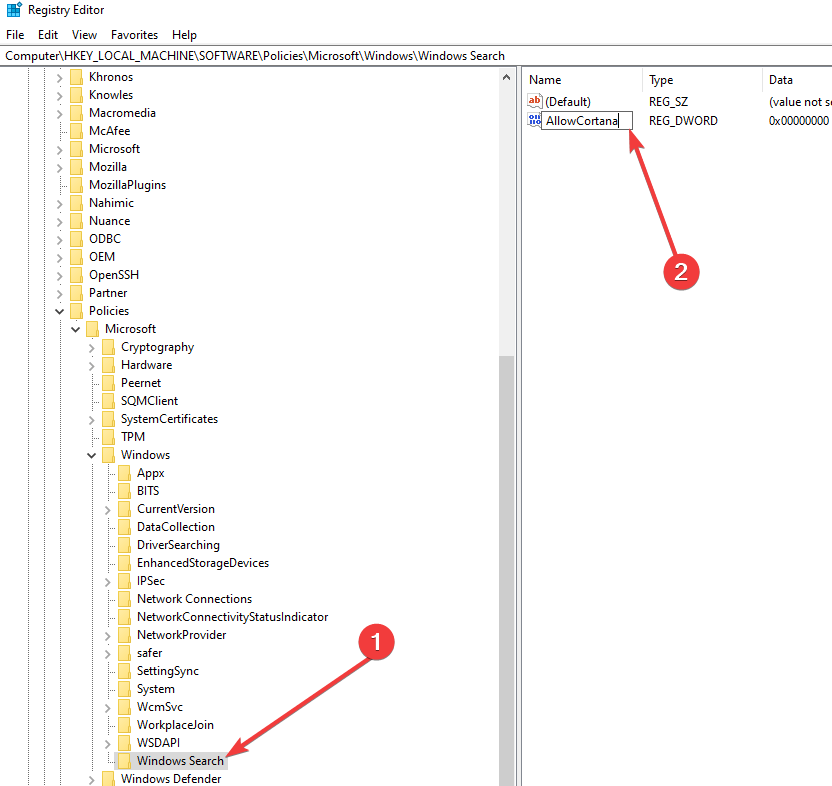
Task: Click the DataCollection folder icon
Action: pyautogui.click(x=125, y=527)
